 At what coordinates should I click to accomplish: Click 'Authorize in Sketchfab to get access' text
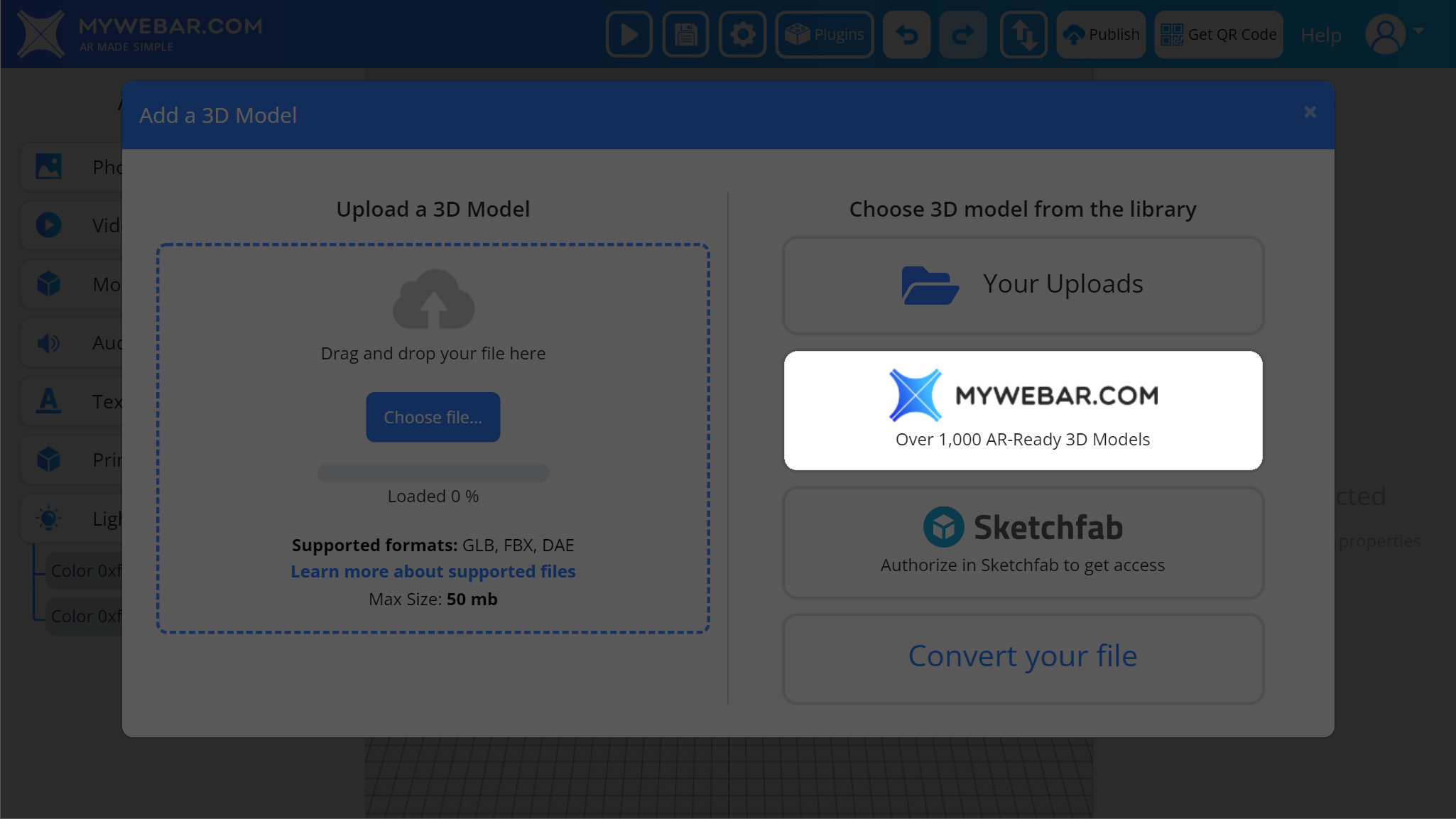(x=1023, y=565)
